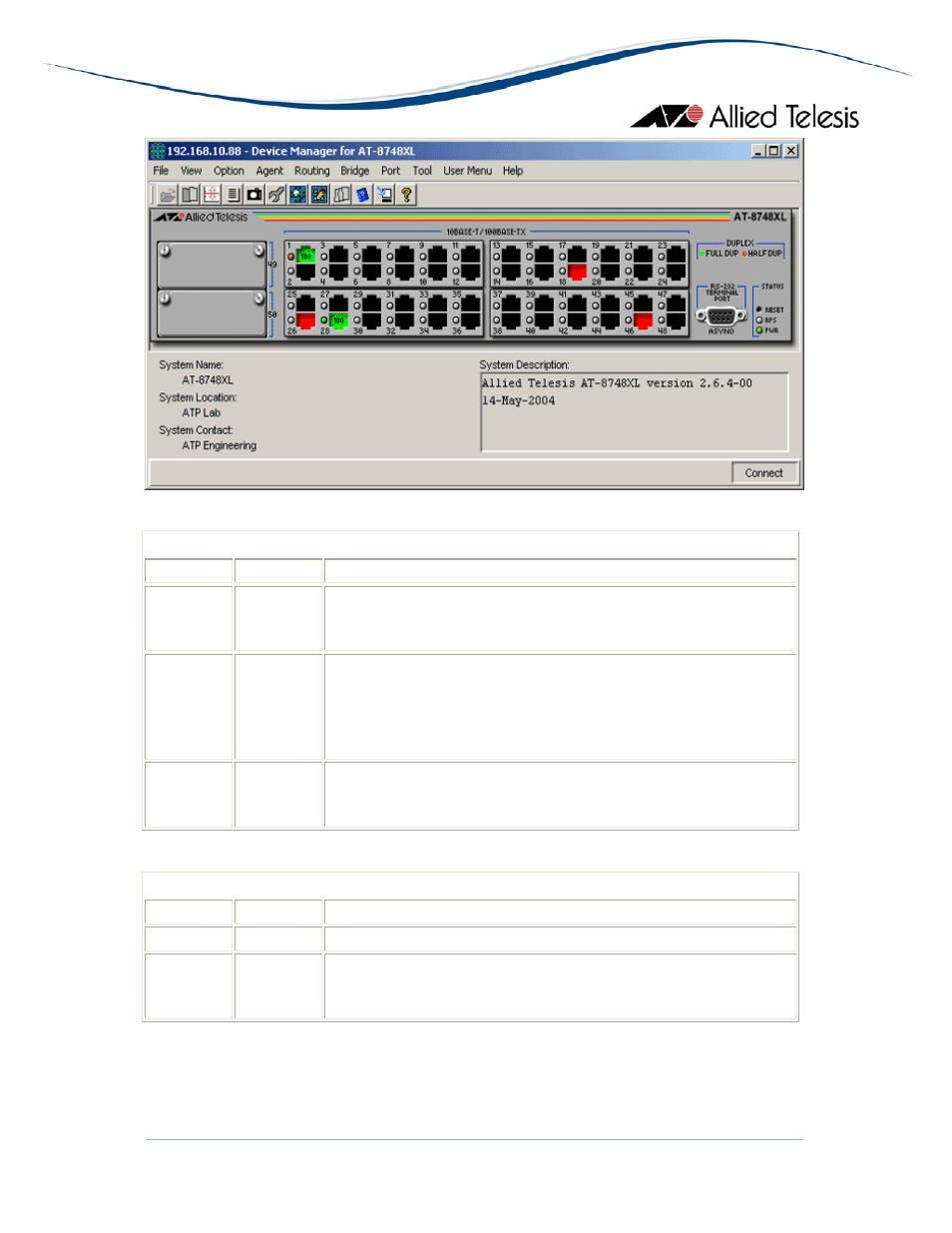
Task: Open the Routing menu
Action: [311, 171]
